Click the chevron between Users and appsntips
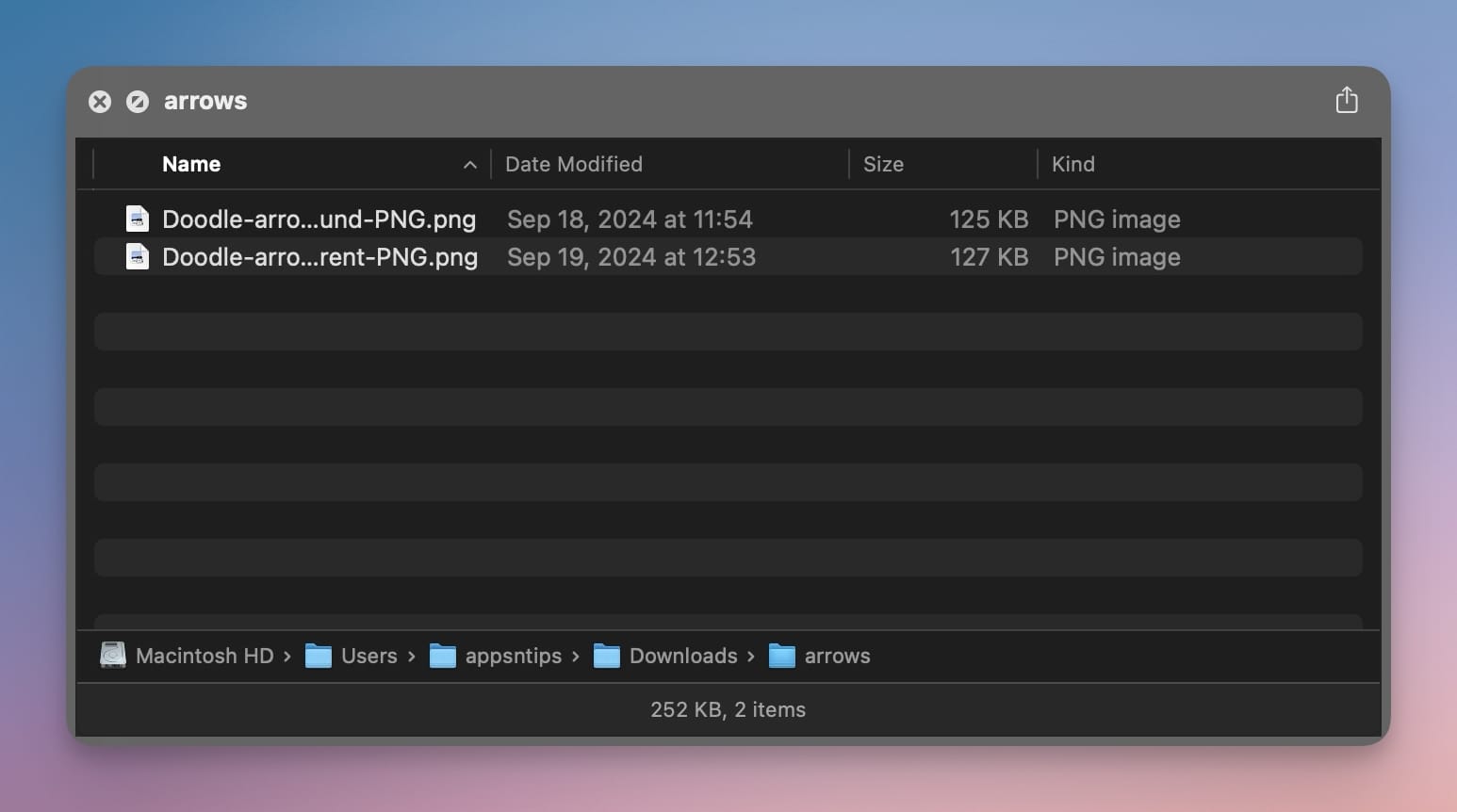Viewport: 1457px width, 812px height. coord(412,656)
